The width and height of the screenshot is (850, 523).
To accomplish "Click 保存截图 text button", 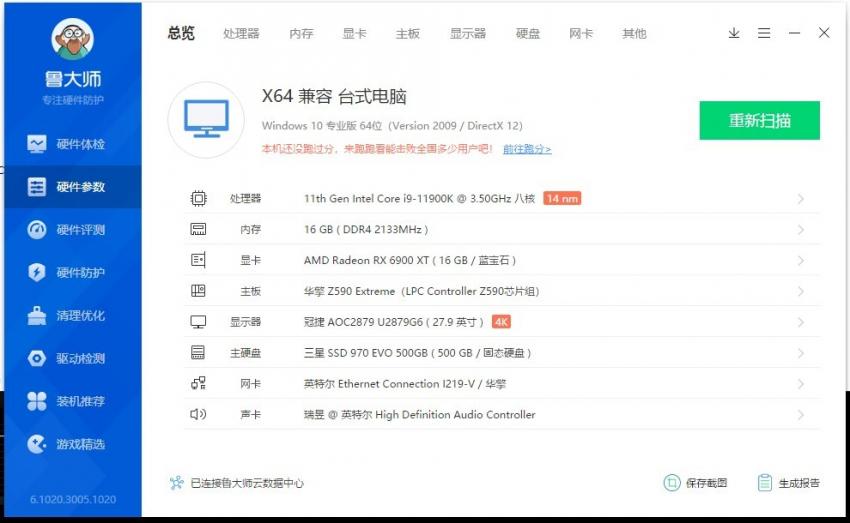I will [x=706, y=482].
